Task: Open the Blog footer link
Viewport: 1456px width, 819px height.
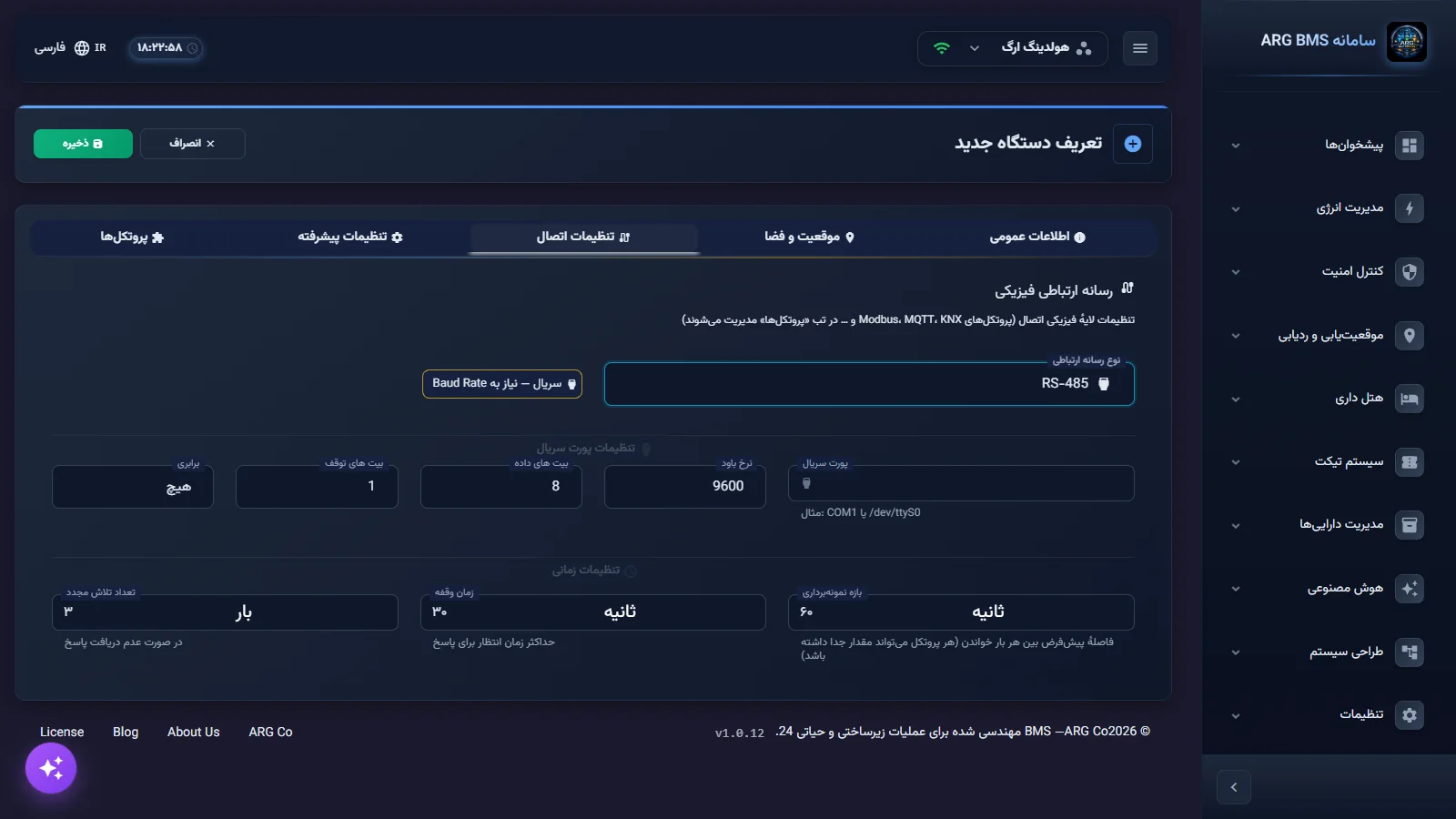Action: click(126, 732)
